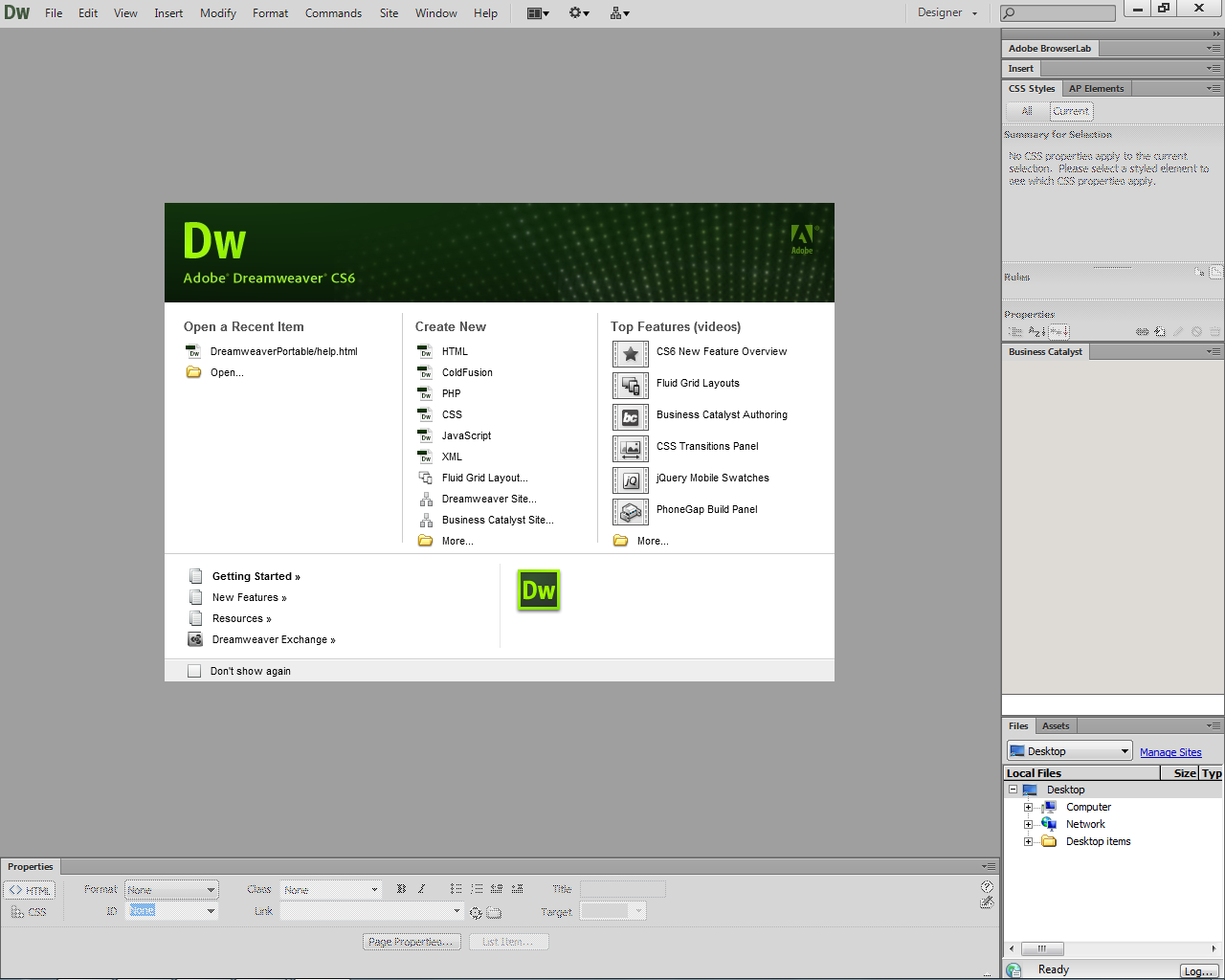Open the Business Catalyst panel tab
The width and height of the screenshot is (1225, 980).
coord(1045,351)
